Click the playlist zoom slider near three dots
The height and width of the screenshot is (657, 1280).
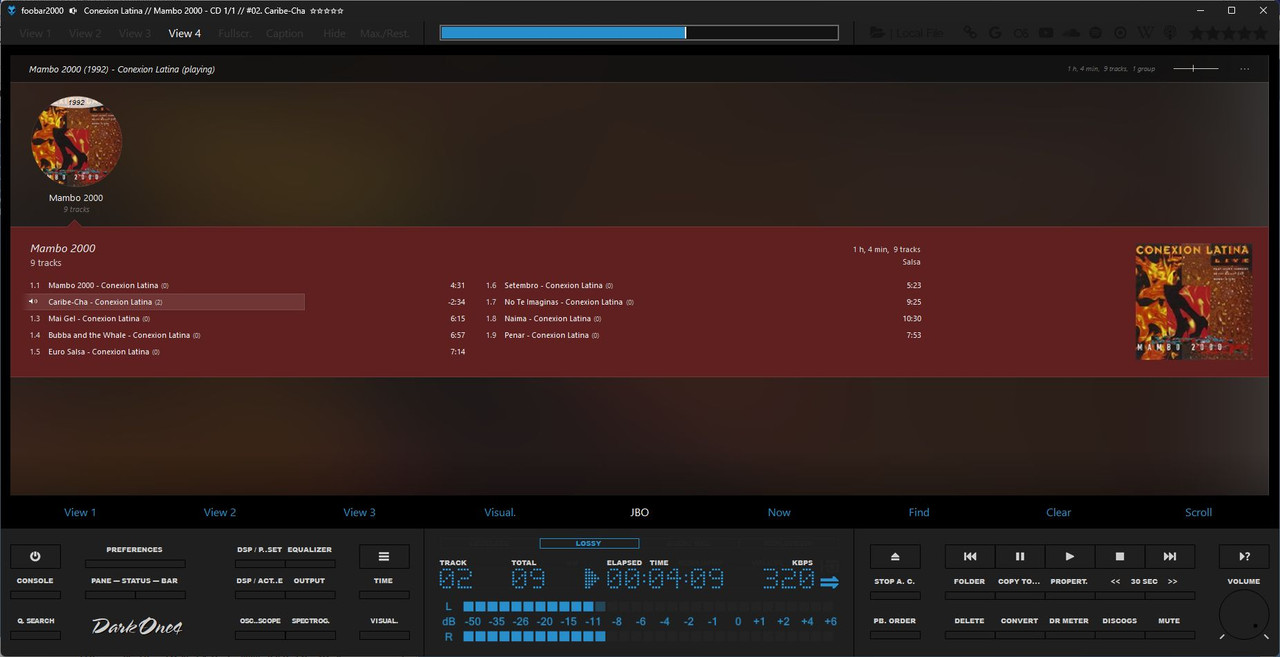click(x=1196, y=69)
